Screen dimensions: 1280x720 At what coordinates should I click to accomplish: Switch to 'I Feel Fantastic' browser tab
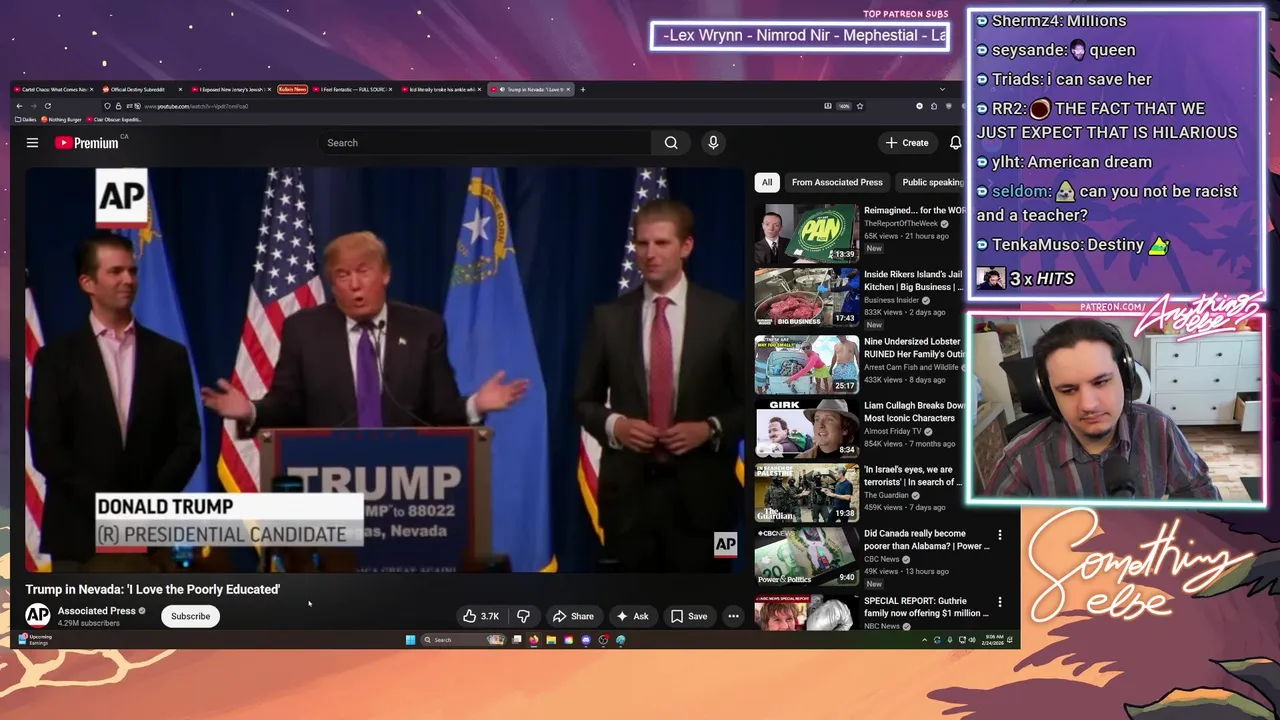[x=352, y=89]
